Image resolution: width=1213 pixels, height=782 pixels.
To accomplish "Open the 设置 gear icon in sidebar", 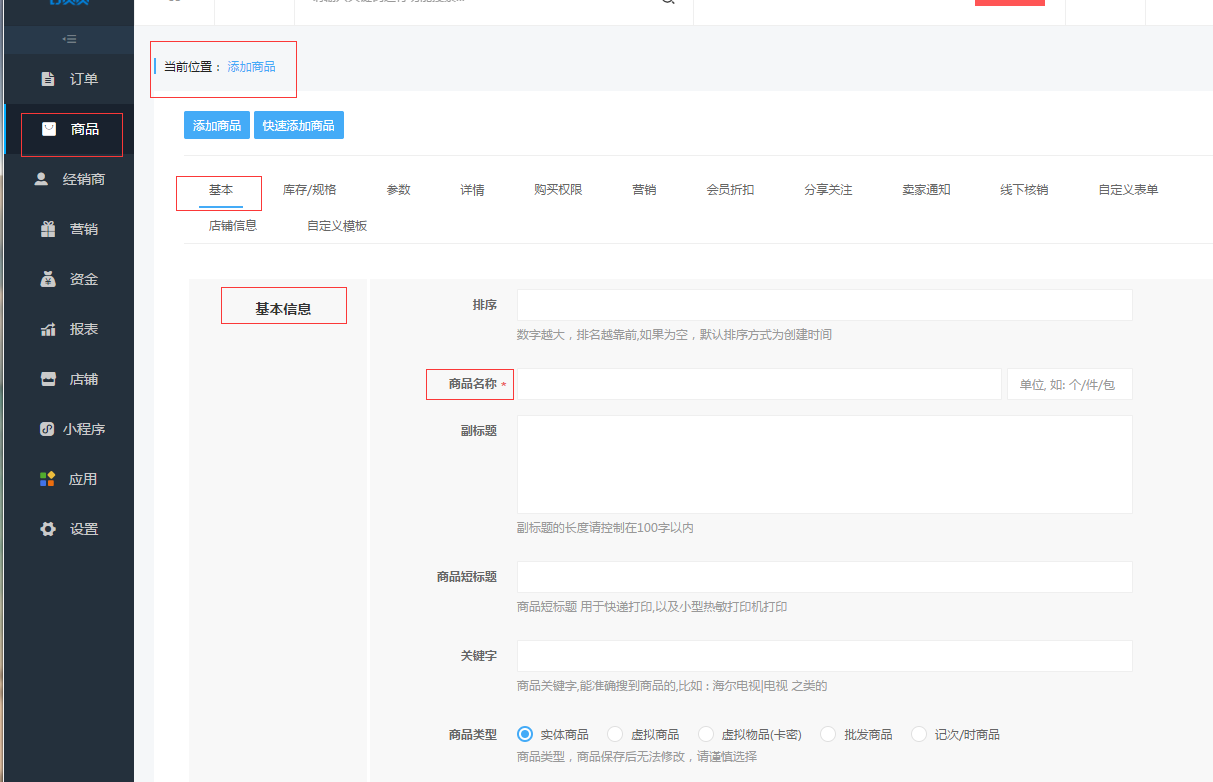I will coord(48,529).
